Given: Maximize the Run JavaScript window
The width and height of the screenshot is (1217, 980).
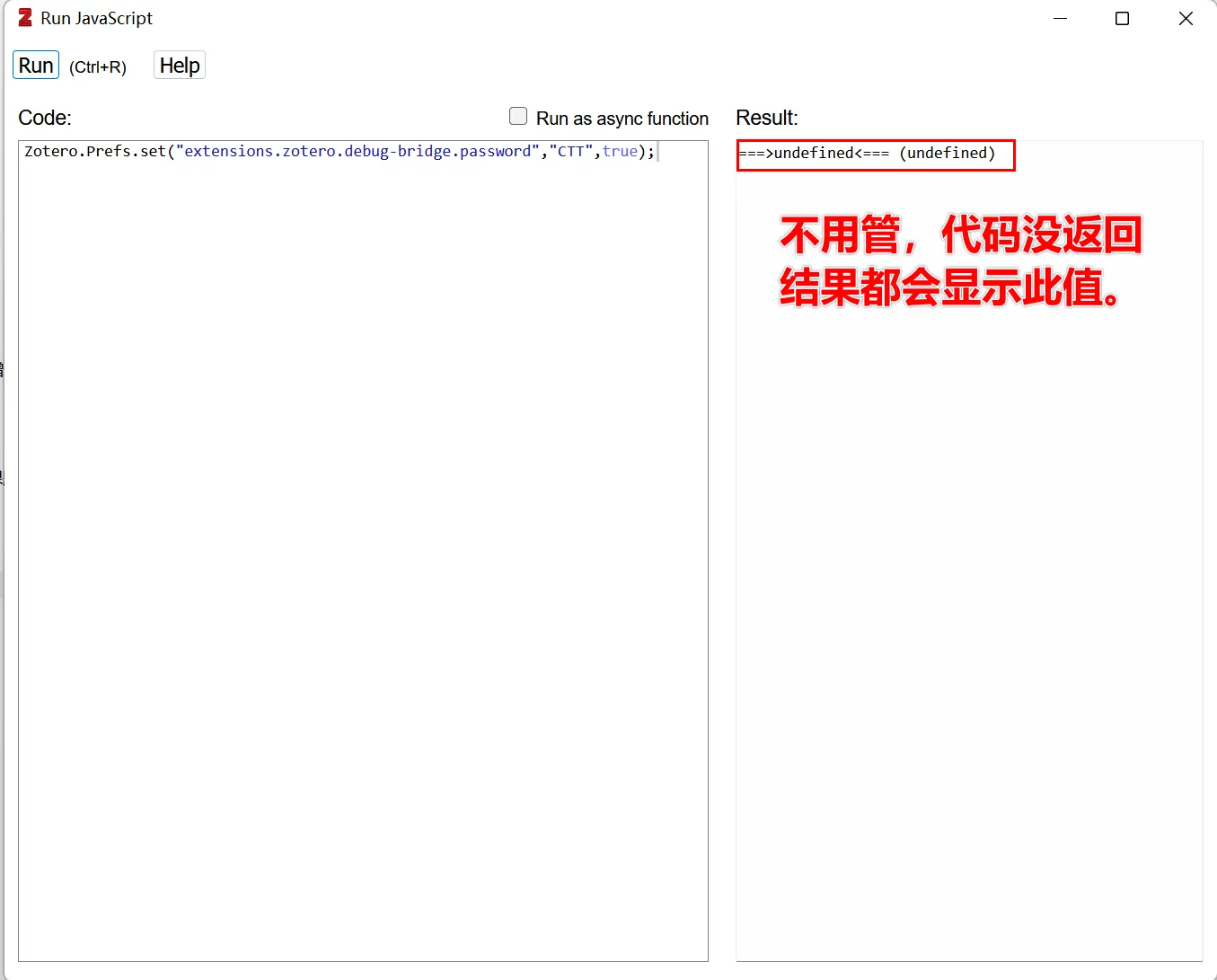Looking at the screenshot, I should 1122,18.
